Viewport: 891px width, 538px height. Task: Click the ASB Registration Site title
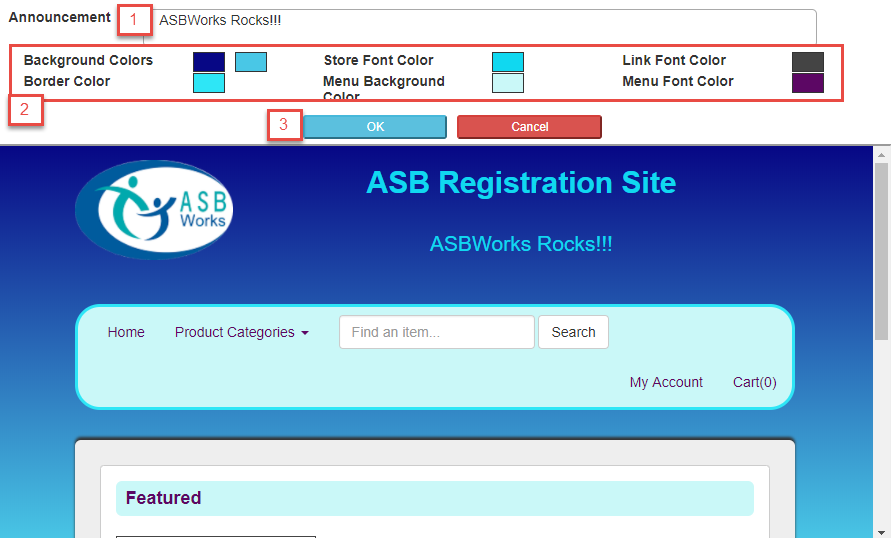pos(521,183)
